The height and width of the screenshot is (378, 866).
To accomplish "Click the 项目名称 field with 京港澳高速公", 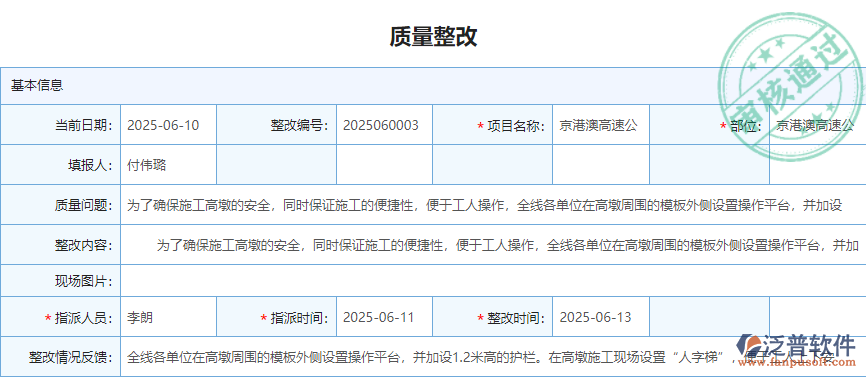I will [x=601, y=125].
